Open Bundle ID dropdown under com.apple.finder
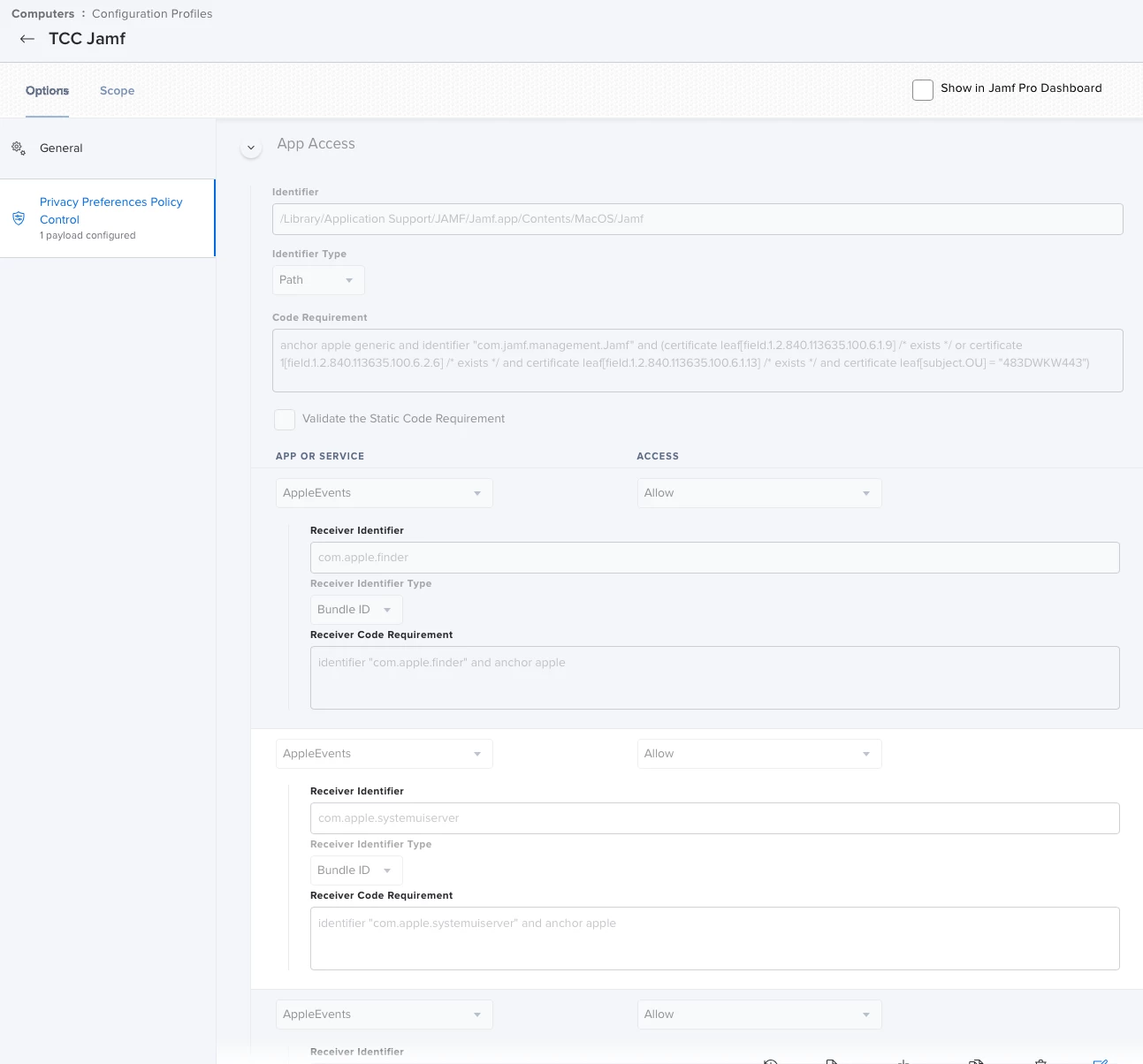1143x1064 pixels. pyautogui.click(x=356, y=610)
